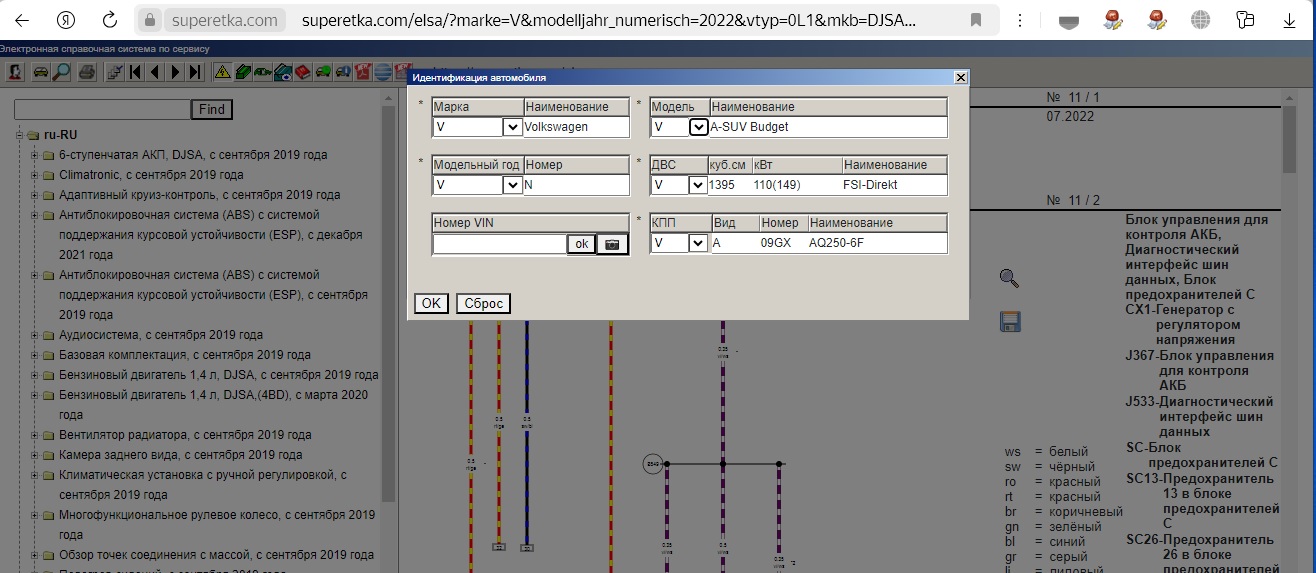This screenshot has height=573, width=1316.
Task: Open the toolbox with eye icon
Action: [283, 72]
